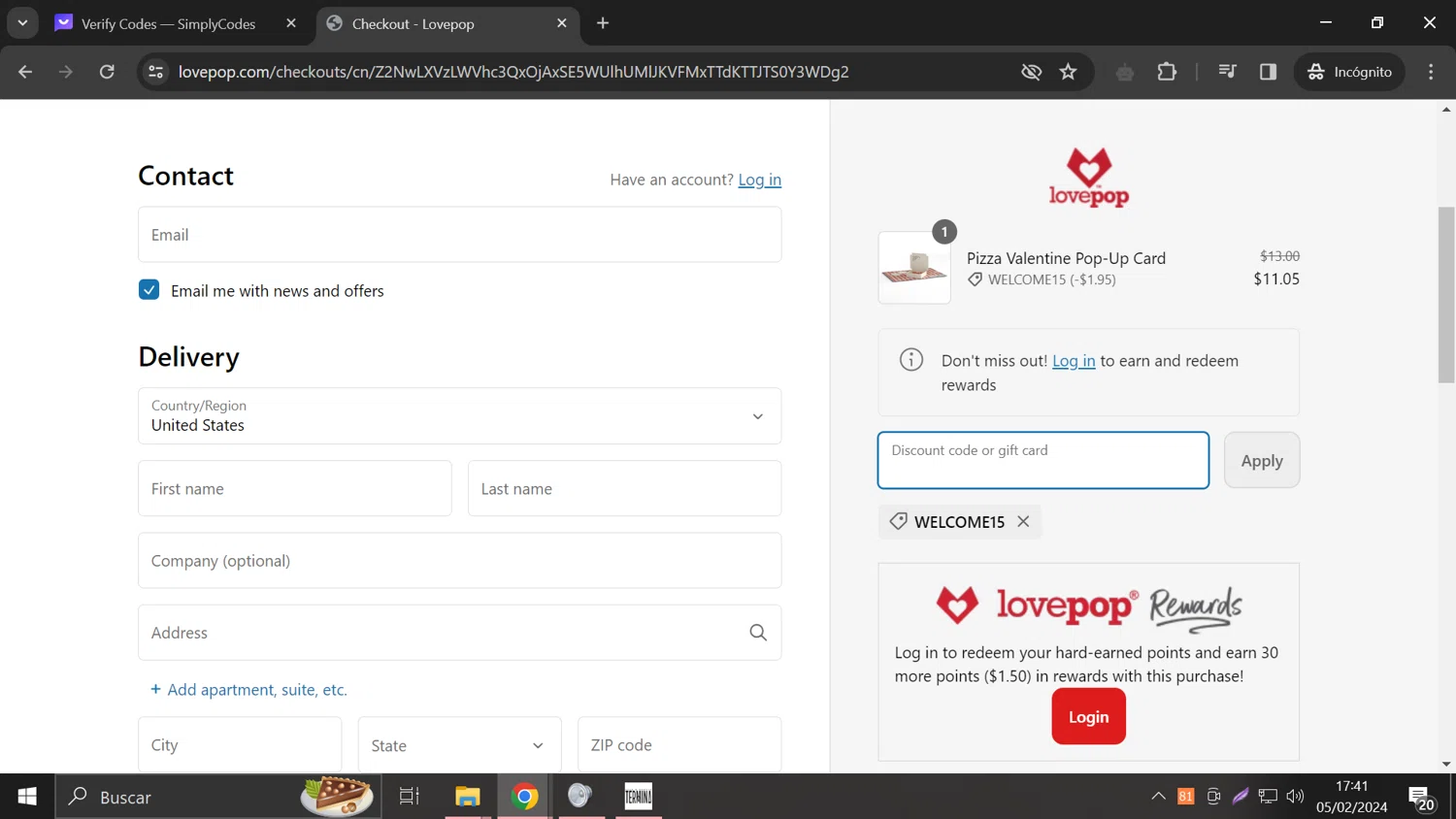Click the First name field

point(295,489)
